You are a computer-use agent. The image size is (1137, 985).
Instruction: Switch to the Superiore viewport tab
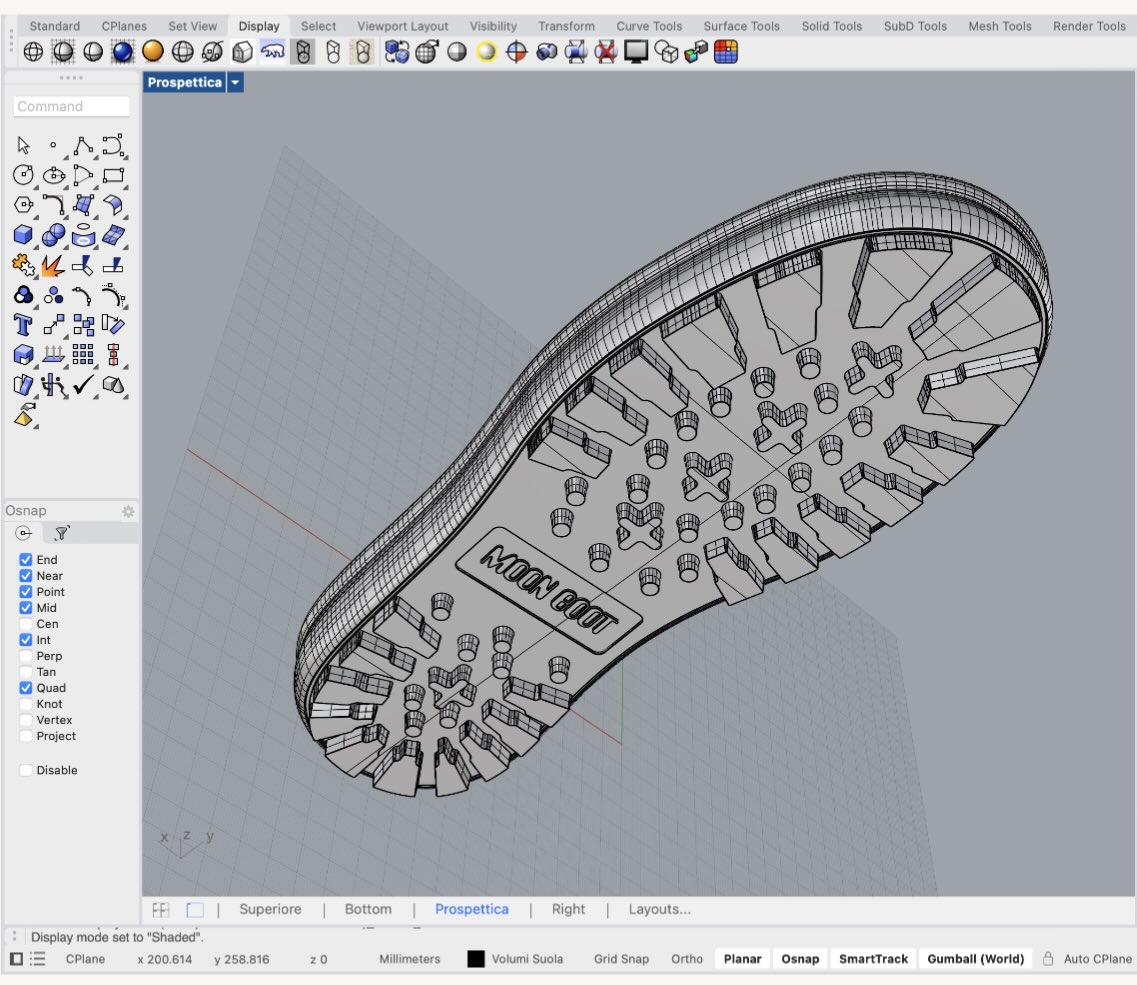pos(270,909)
